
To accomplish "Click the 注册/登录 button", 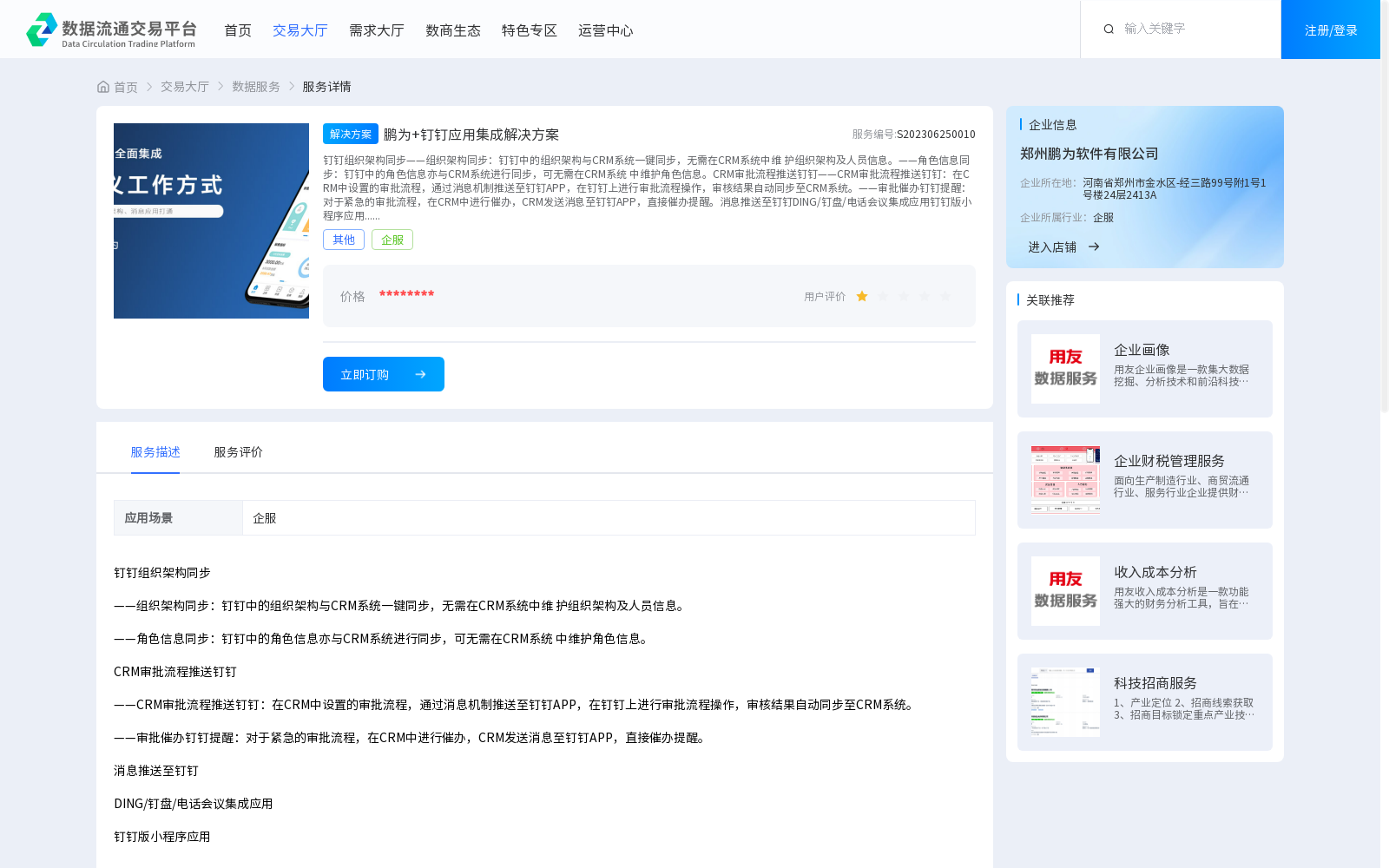I will [x=1331, y=30].
